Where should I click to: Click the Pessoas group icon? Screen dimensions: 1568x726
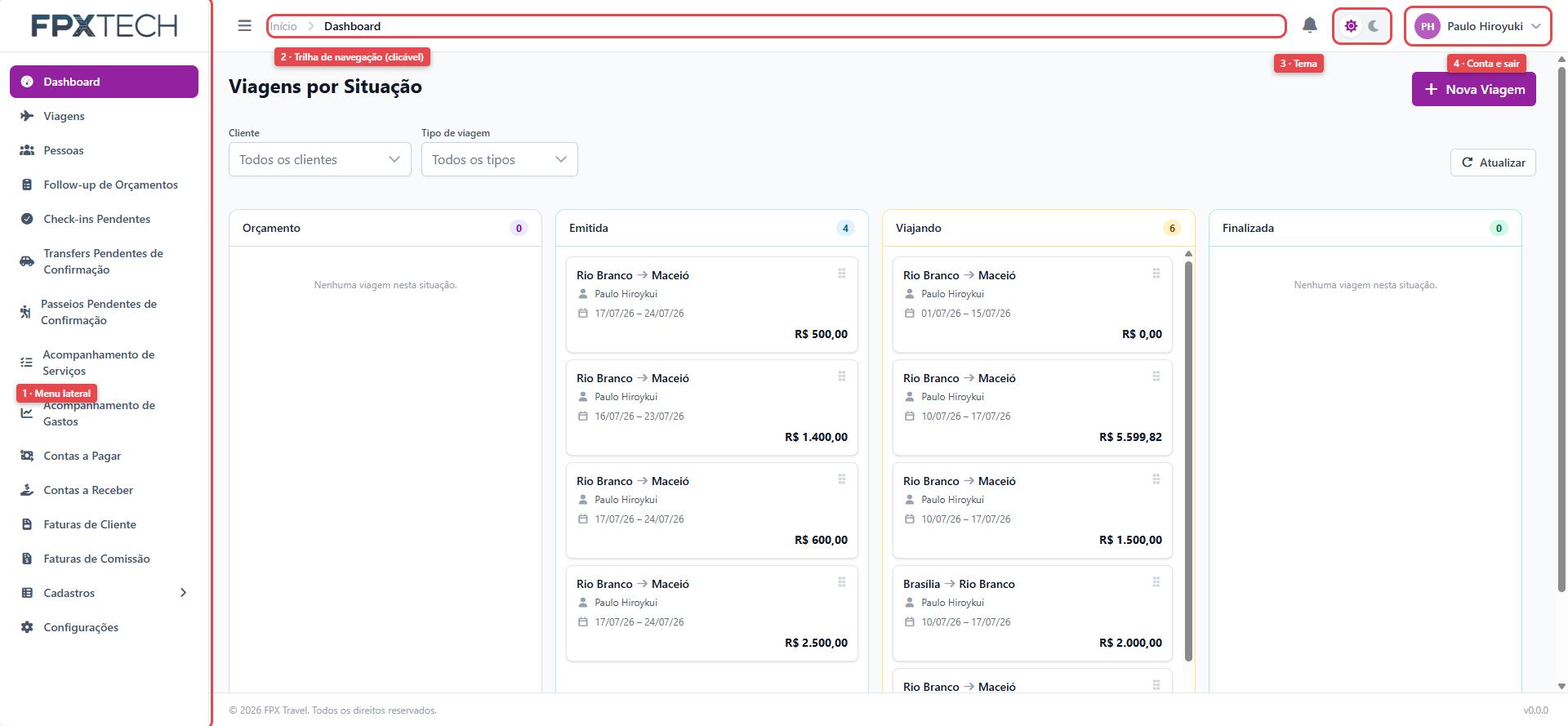coord(27,150)
